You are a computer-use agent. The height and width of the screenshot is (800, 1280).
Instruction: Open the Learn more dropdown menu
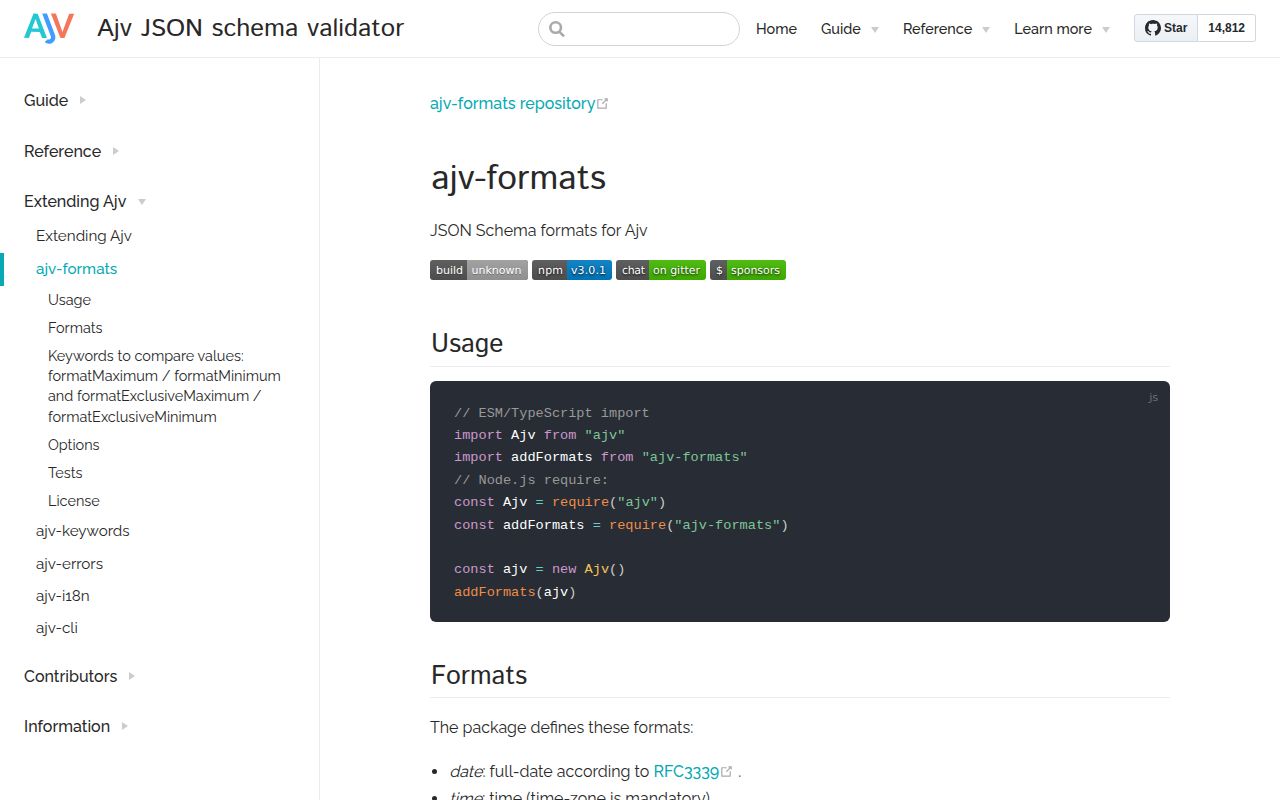tap(1062, 29)
